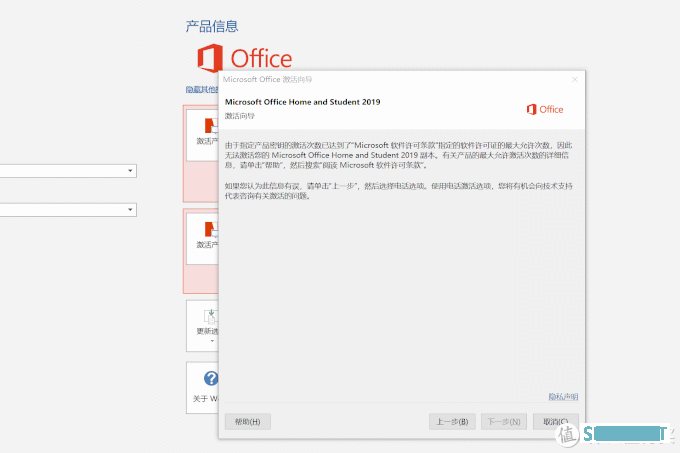This screenshot has width=680, height=453.
Task: Click the upper 激活产品 activate product tile
Action: [x=203, y=135]
